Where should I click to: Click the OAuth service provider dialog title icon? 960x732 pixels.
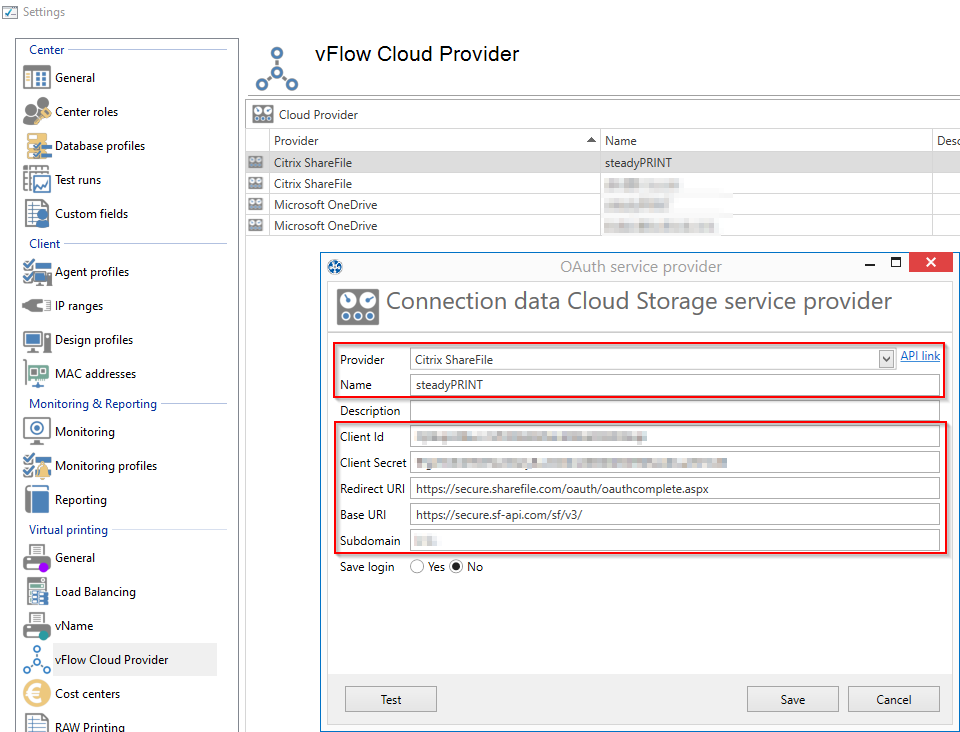(x=334, y=267)
